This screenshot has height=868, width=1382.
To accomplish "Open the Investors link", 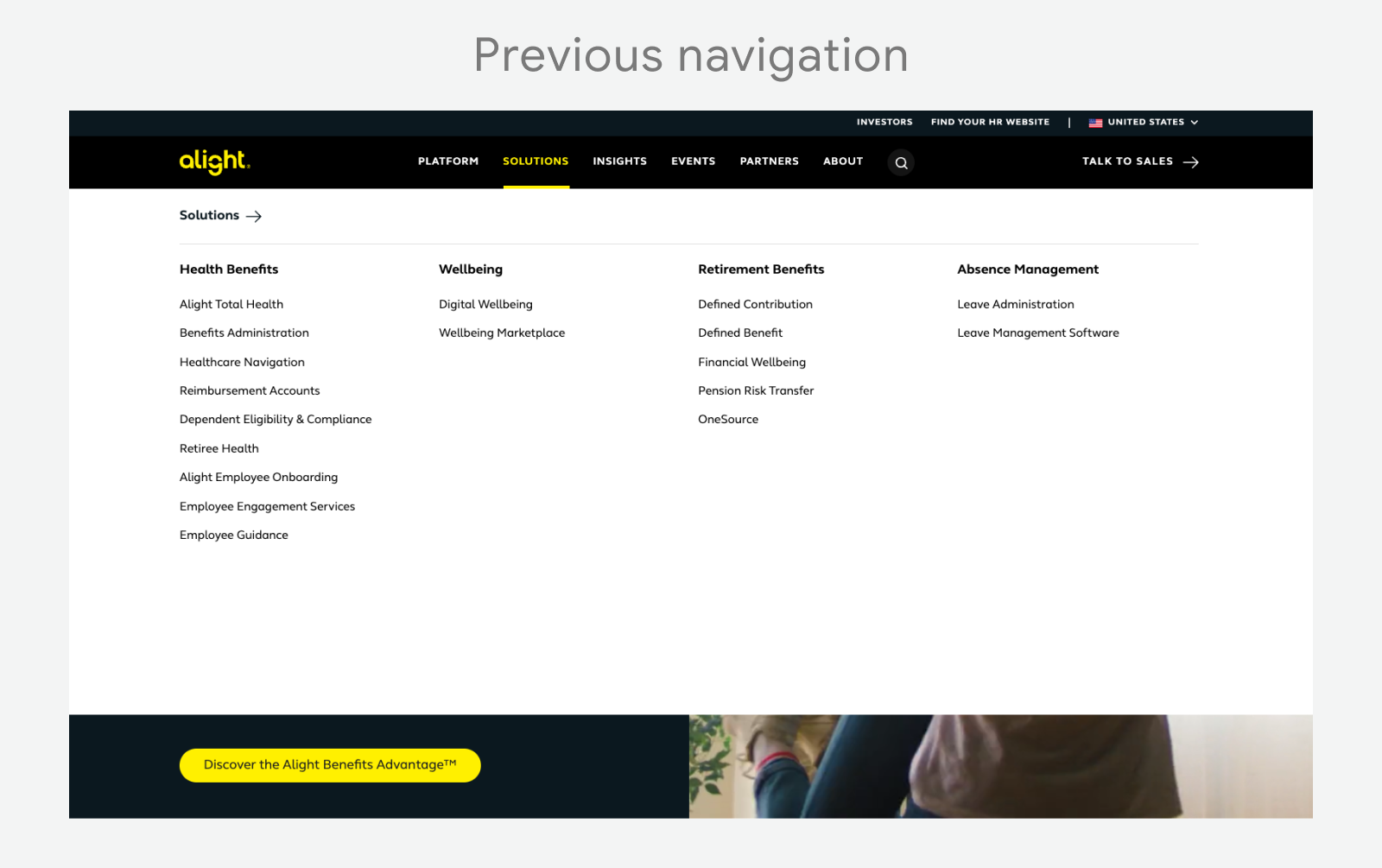I will (x=884, y=122).
